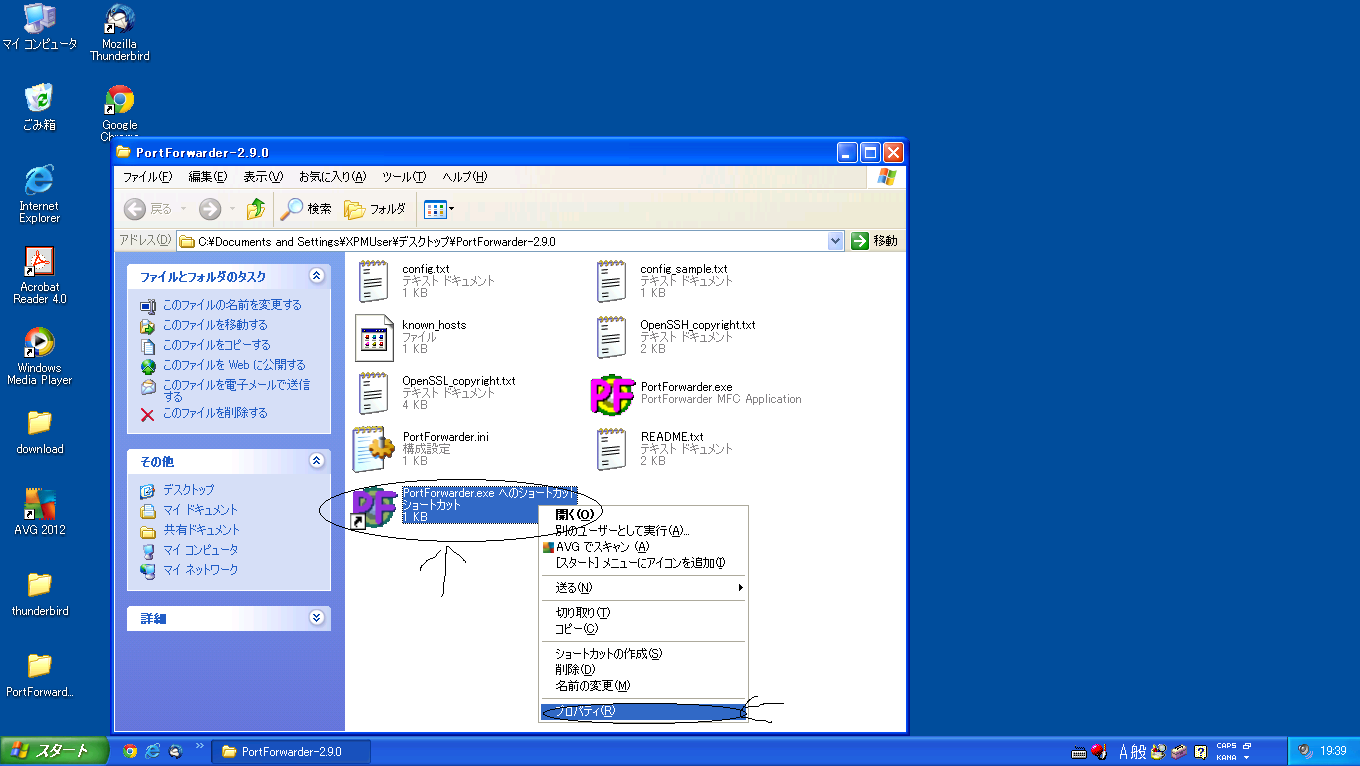Open the Tools (ツール) menu

404,177
